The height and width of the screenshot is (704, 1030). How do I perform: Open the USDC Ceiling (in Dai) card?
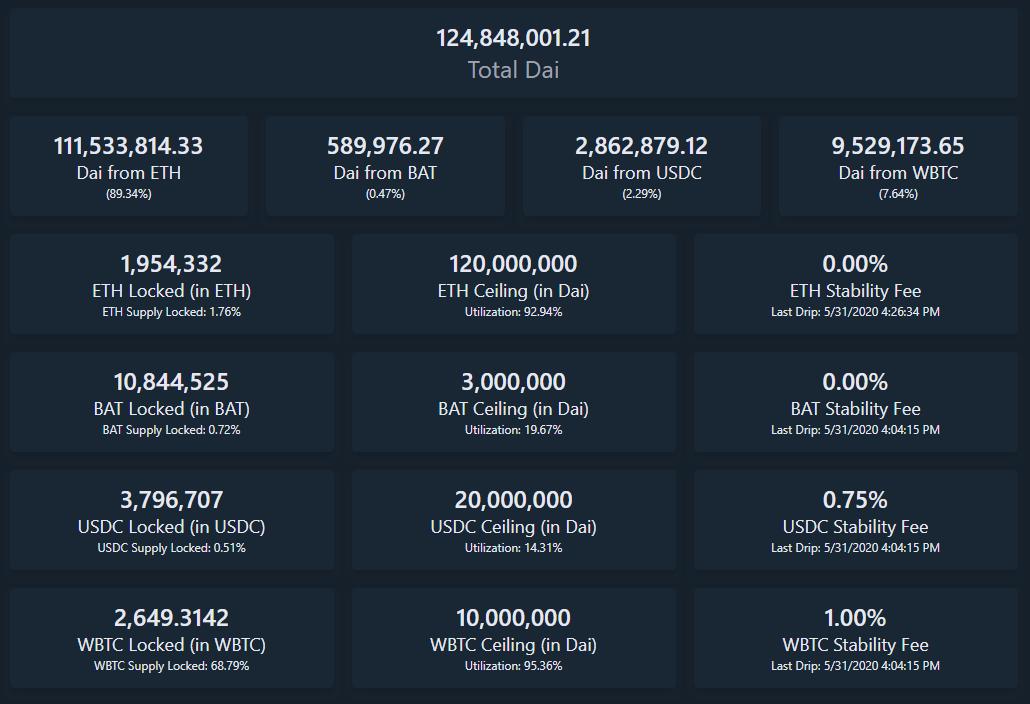(513, 520)
